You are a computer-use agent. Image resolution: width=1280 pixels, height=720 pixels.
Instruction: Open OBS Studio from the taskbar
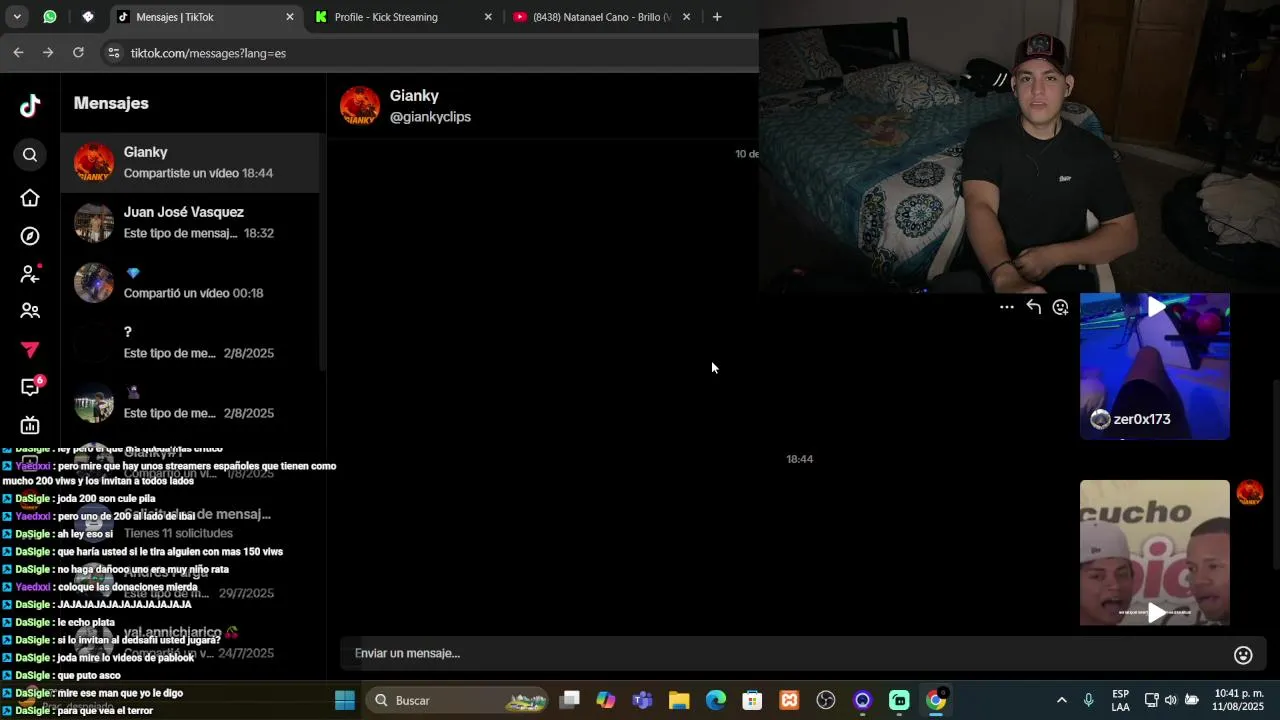point(826,701)
